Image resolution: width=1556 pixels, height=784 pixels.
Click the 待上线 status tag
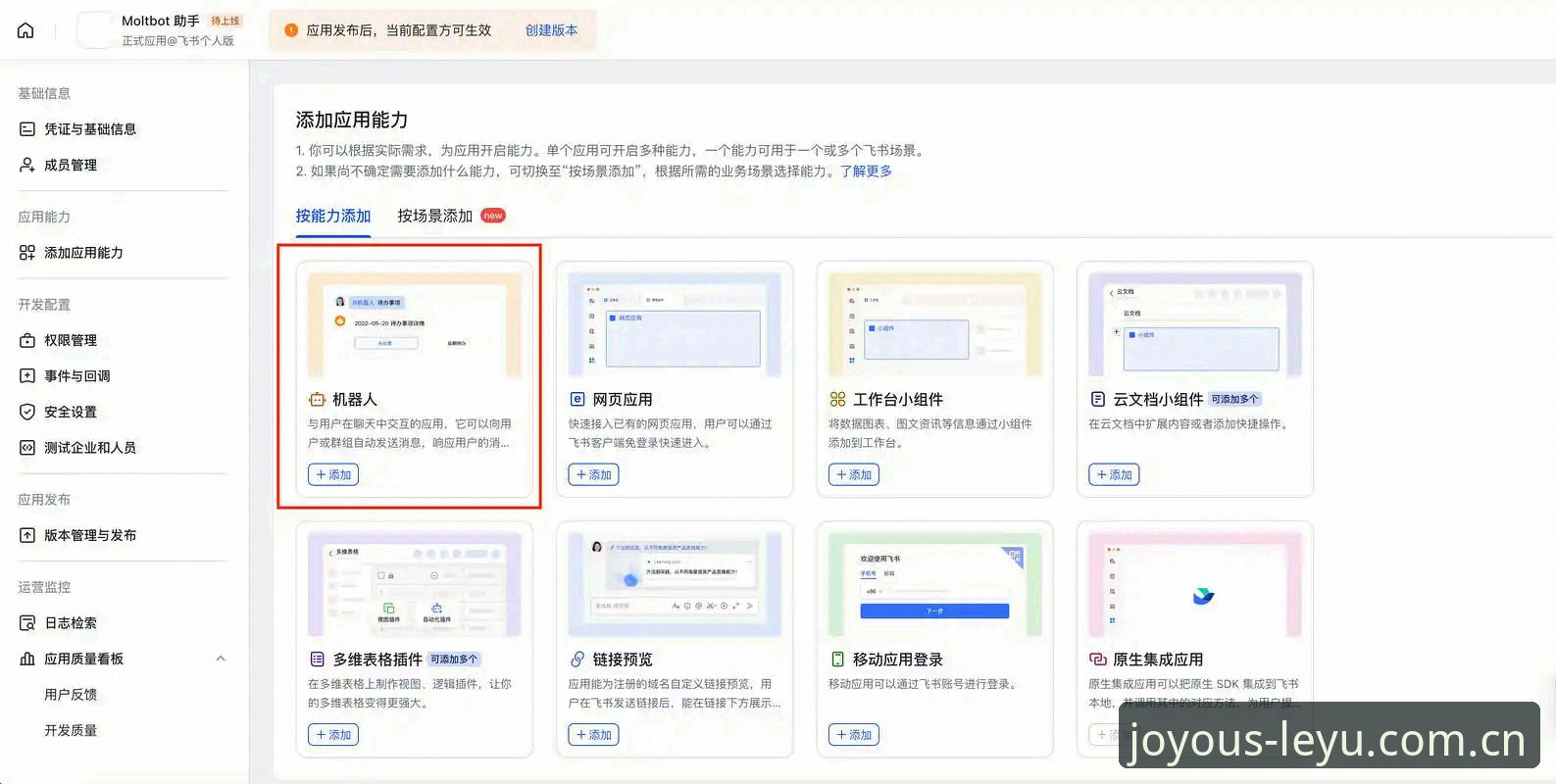coord(226,21)
